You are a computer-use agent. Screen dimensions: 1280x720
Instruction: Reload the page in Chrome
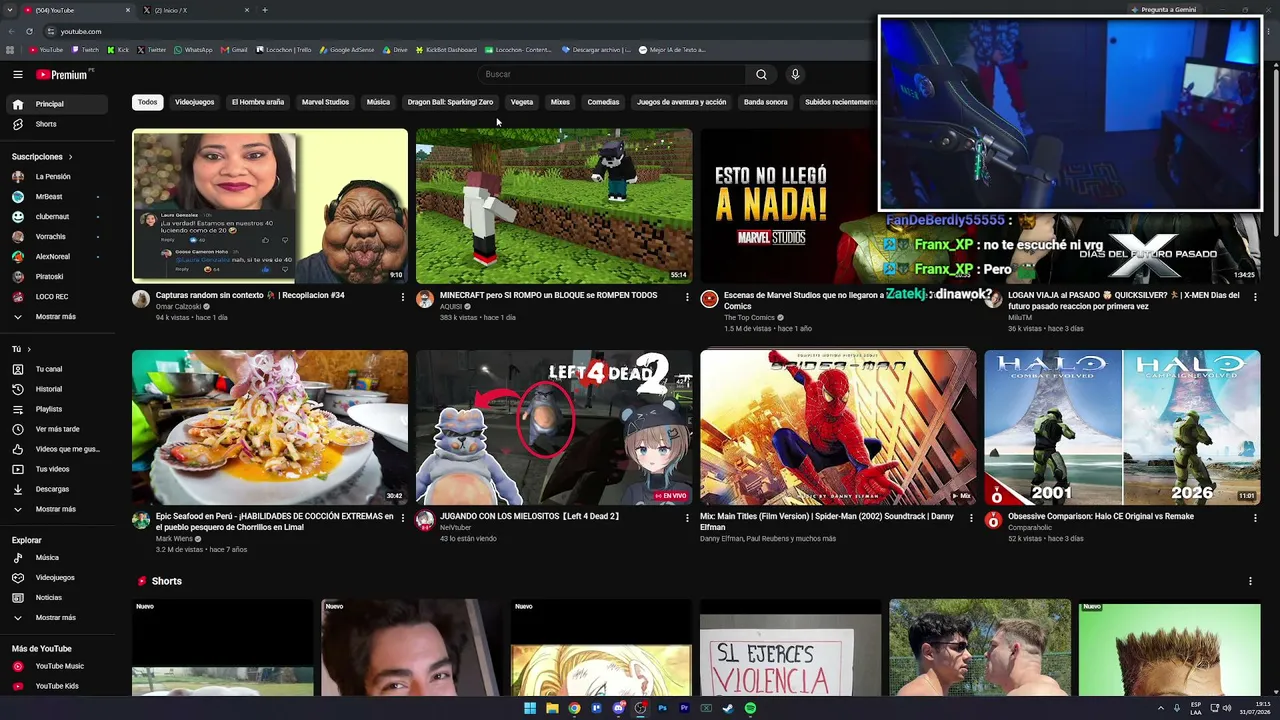29,31
